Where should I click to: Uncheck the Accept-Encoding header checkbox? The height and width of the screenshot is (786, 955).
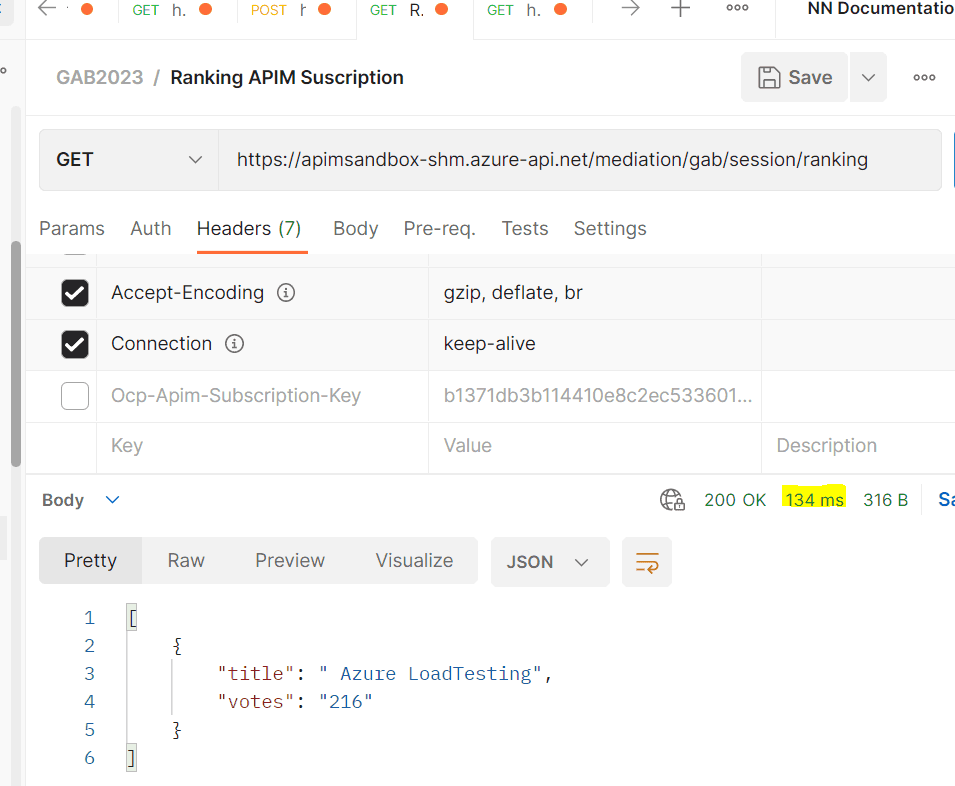(75, 293)
